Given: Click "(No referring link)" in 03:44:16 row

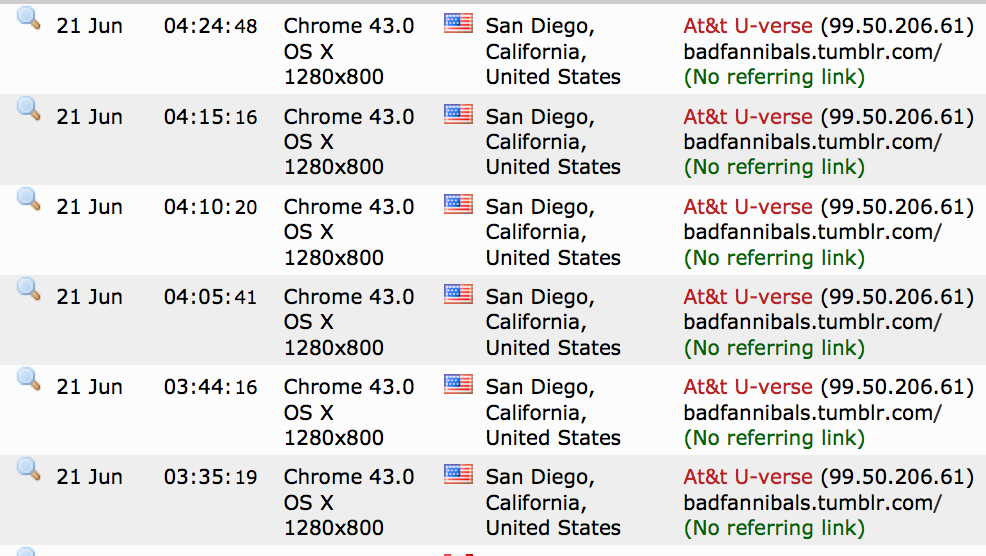Looking at the screenshot, I should pyautogui.click(x=774, y=437).
